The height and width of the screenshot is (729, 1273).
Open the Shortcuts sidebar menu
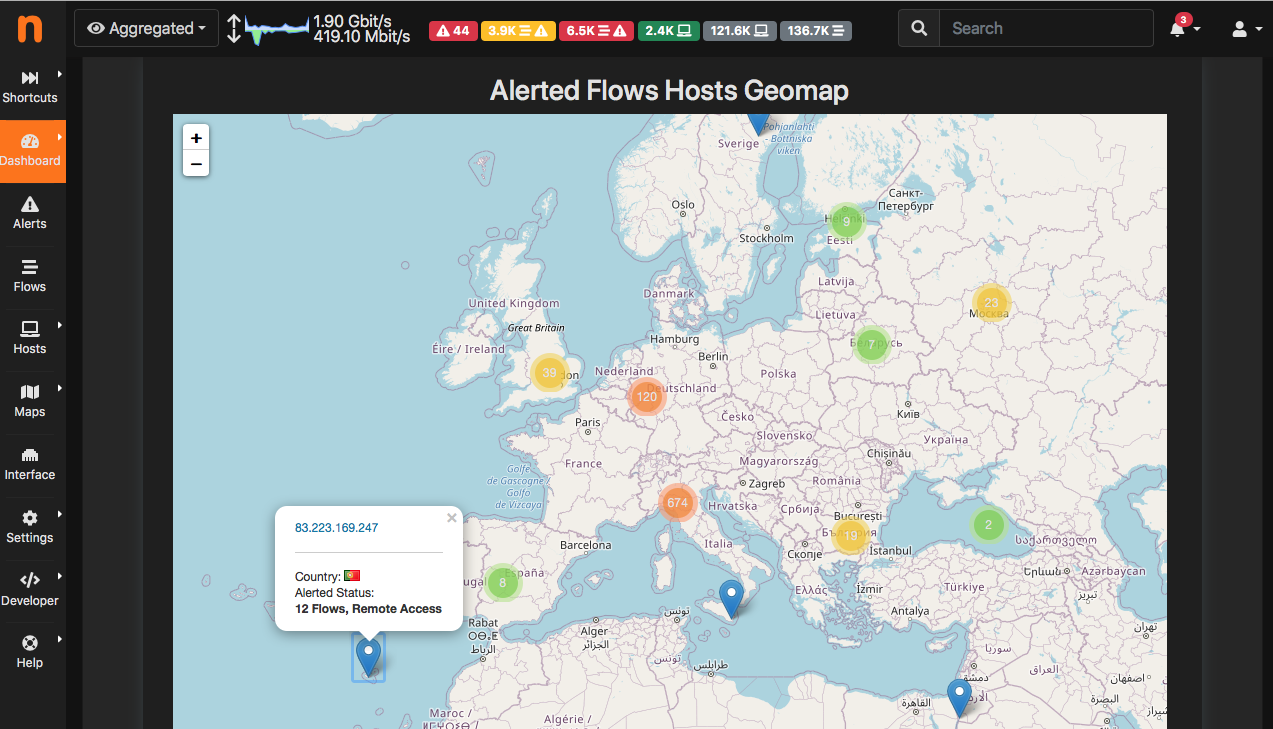coord(31,88)
